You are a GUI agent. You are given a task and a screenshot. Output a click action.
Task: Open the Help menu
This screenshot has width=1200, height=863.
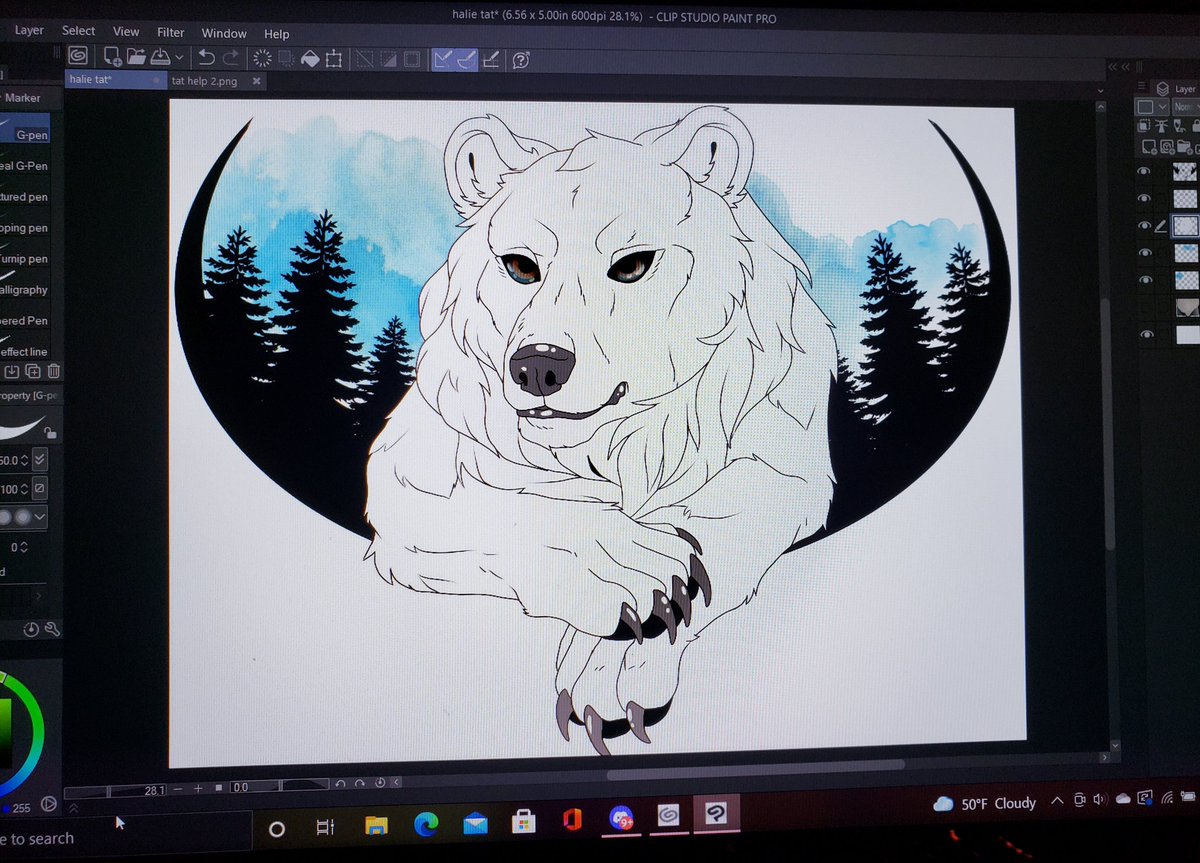click(x=277, y=34)
